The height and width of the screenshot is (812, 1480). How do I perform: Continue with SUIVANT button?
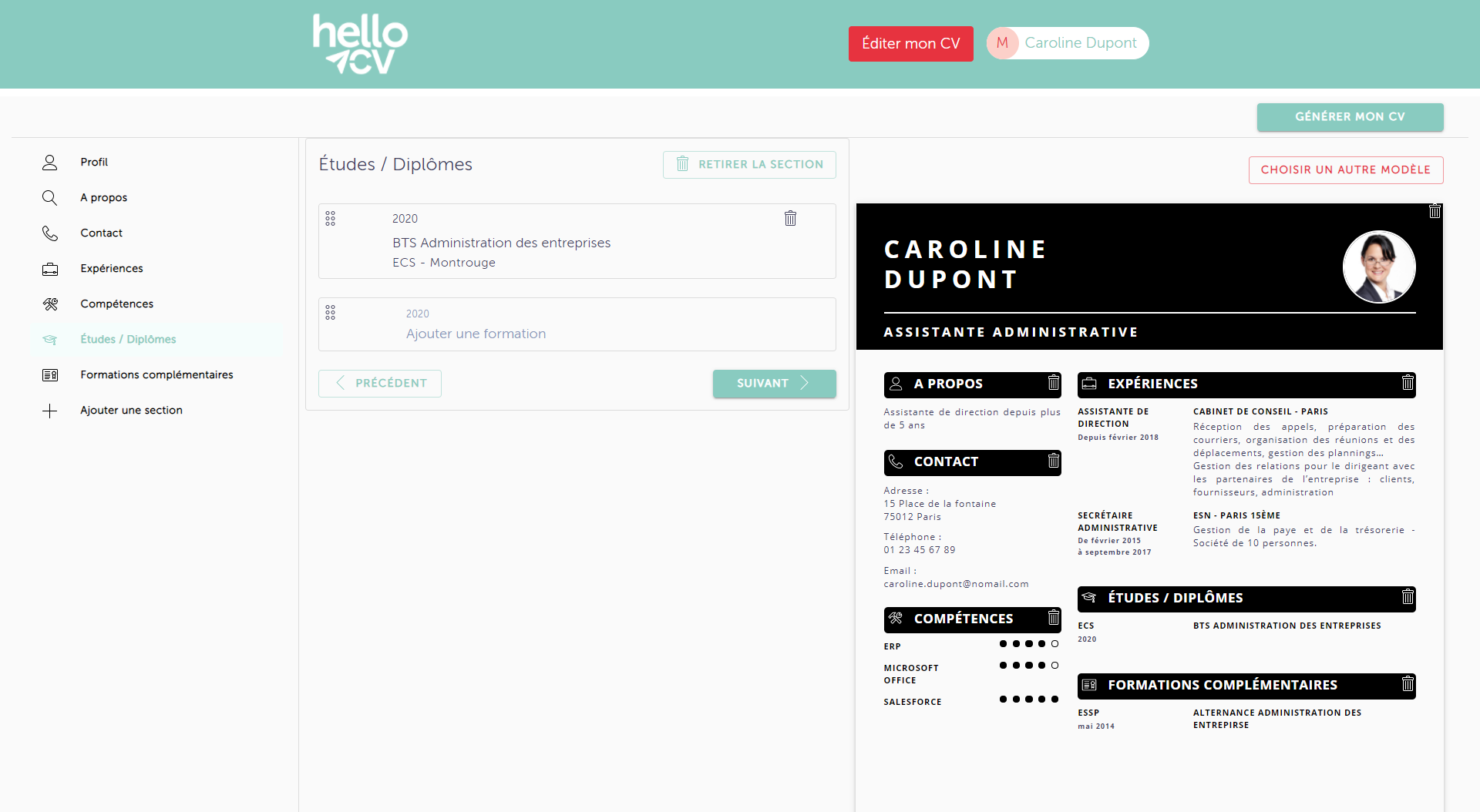(774, 384)
